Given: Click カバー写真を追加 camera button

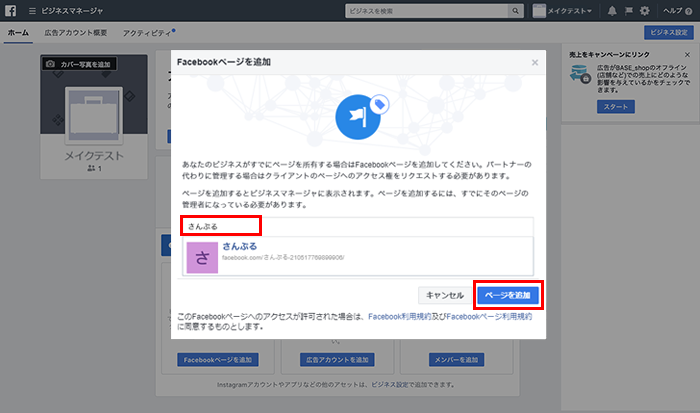Looking at the screenshot, I should click(x=79, y=64).
